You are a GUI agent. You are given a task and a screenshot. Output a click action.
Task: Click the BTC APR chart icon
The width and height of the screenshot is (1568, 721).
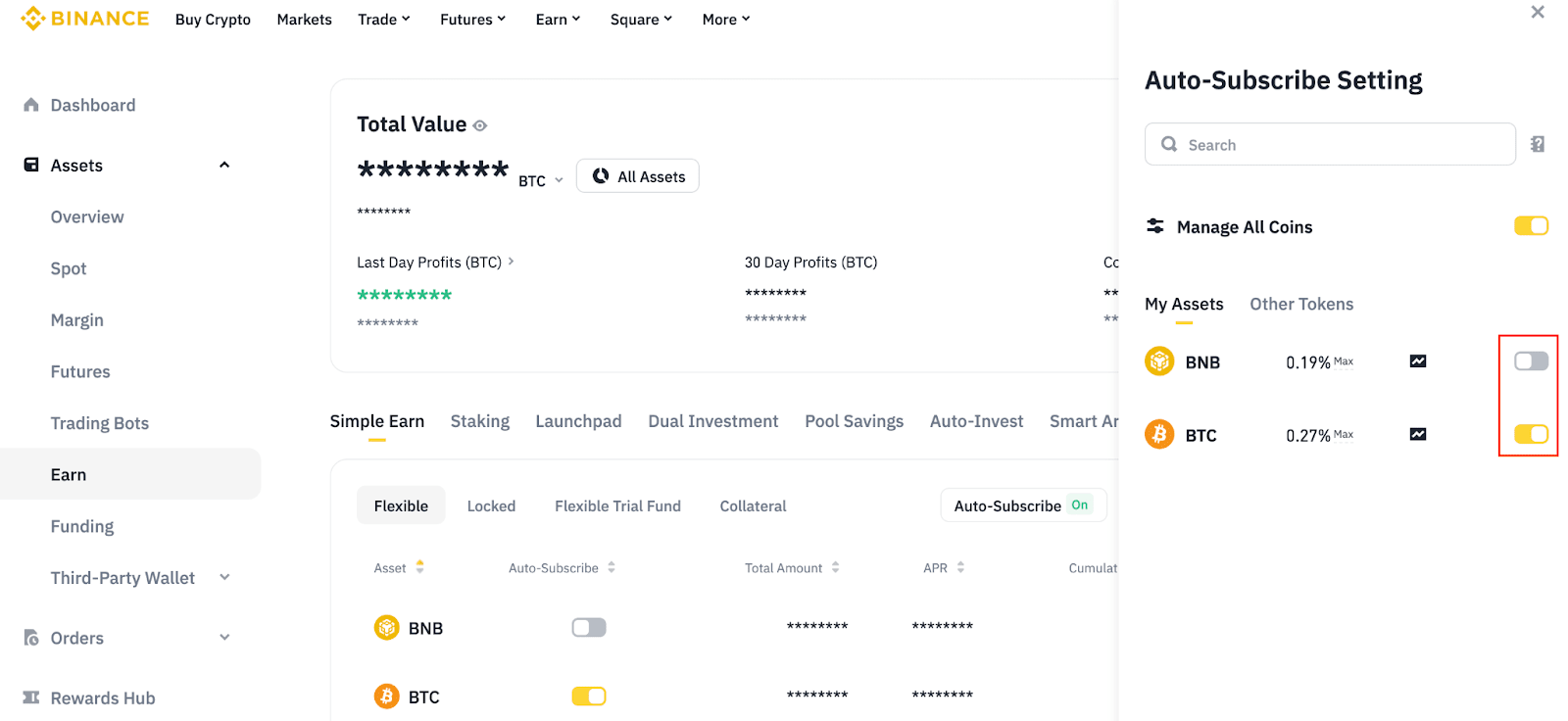tap(1418, 434)
